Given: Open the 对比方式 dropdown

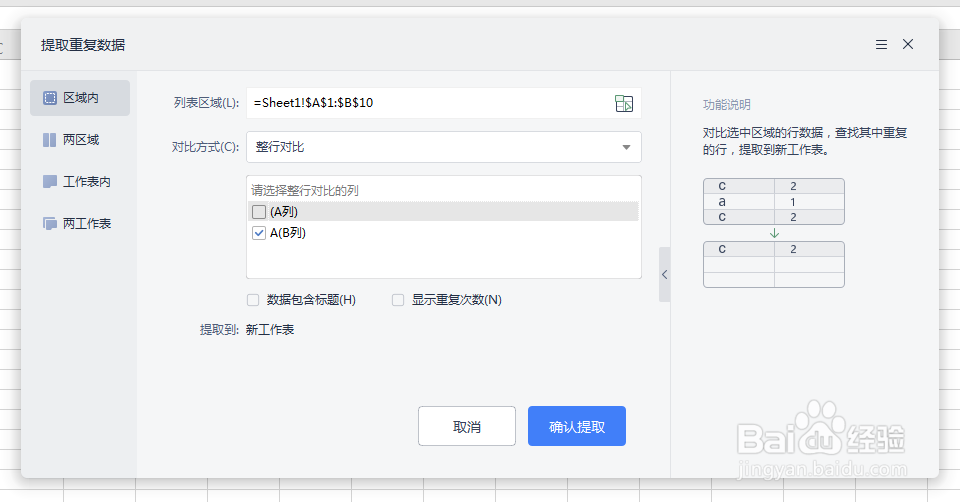Looking at the screenshot, I should point(444,147).
